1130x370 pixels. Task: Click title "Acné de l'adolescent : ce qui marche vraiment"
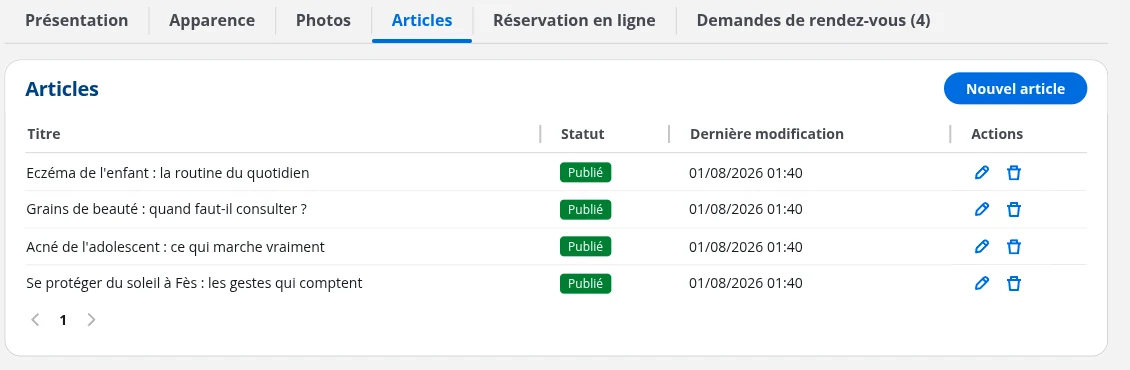(x=175, y=247)
